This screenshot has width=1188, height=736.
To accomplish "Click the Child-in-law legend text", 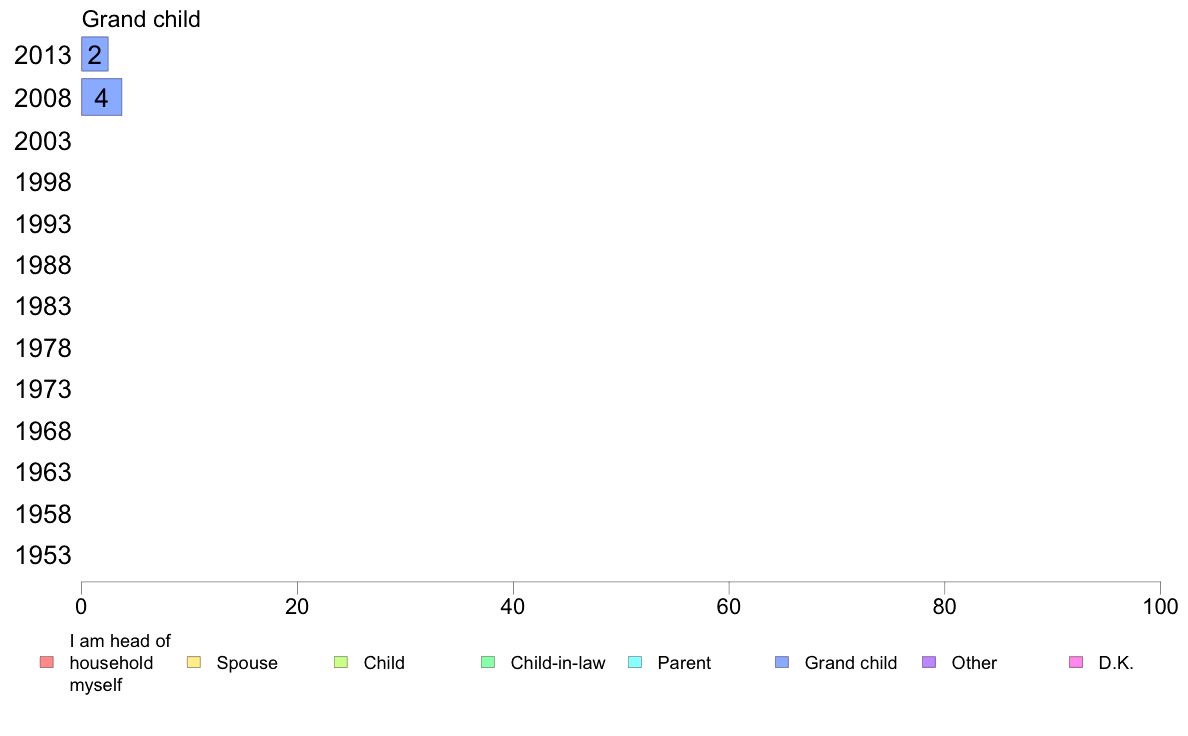I will tap(558, 663).
